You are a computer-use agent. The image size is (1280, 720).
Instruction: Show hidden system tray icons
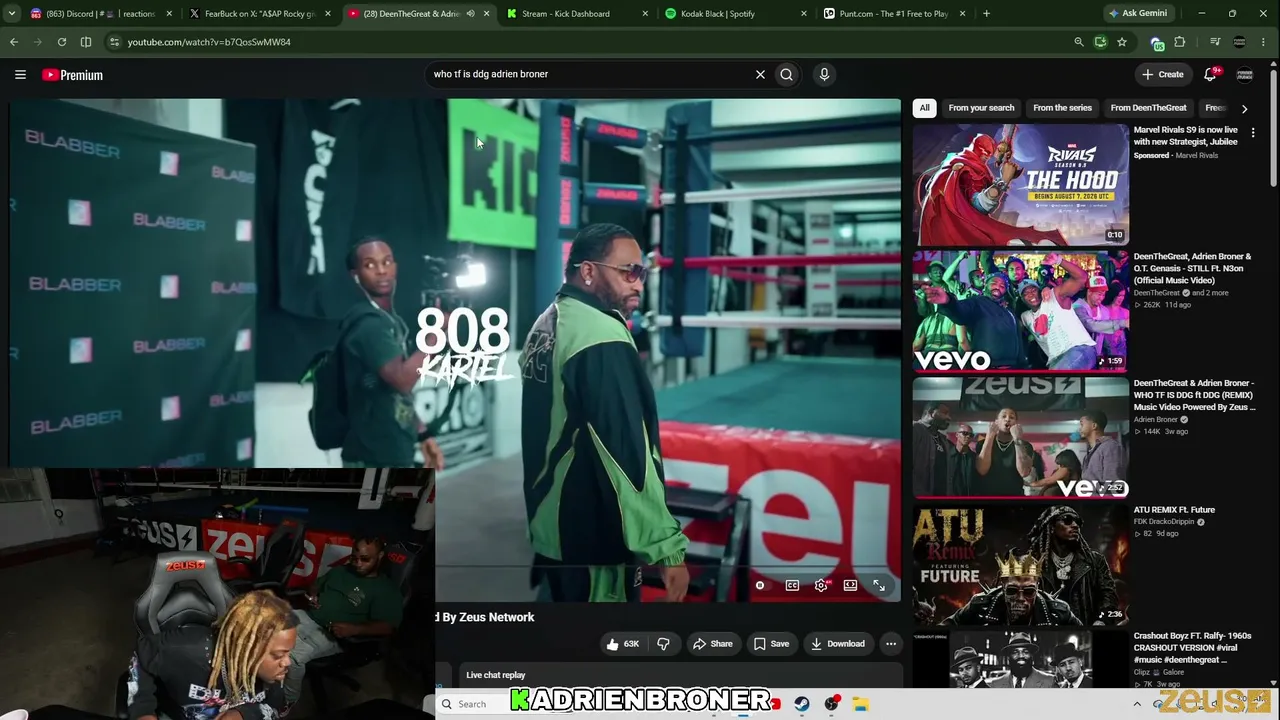1137,704
